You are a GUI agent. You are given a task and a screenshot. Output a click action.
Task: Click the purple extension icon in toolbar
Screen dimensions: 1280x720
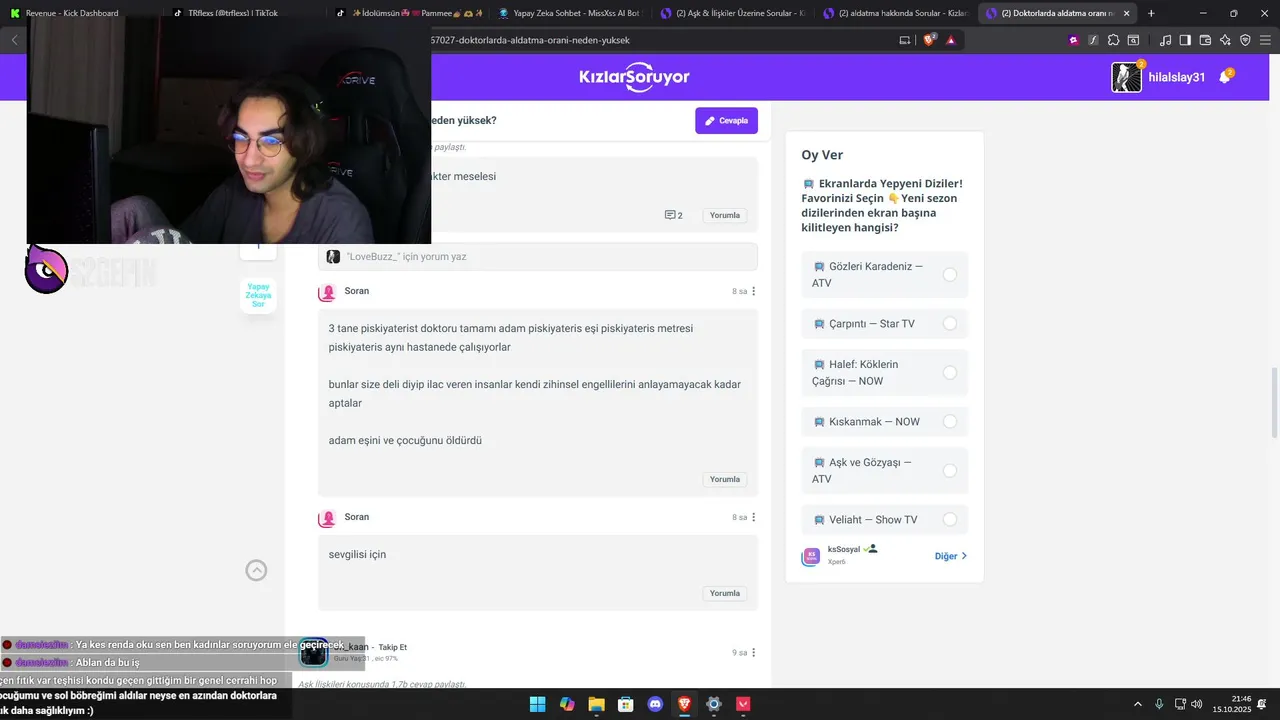coord(1074,40)
